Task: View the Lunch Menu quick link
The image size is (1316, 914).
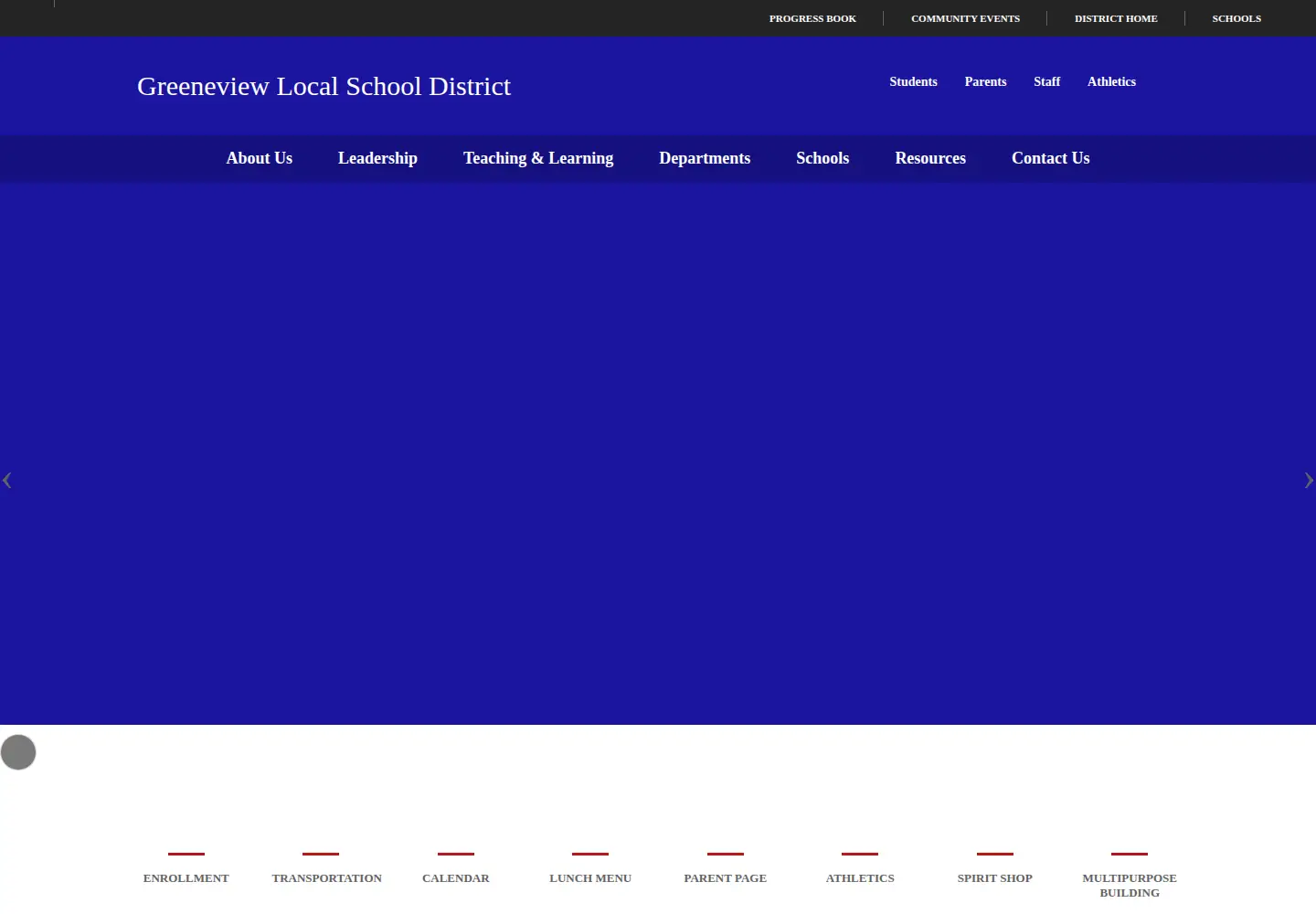Action: pyautogui.click(x=590, y=878)
